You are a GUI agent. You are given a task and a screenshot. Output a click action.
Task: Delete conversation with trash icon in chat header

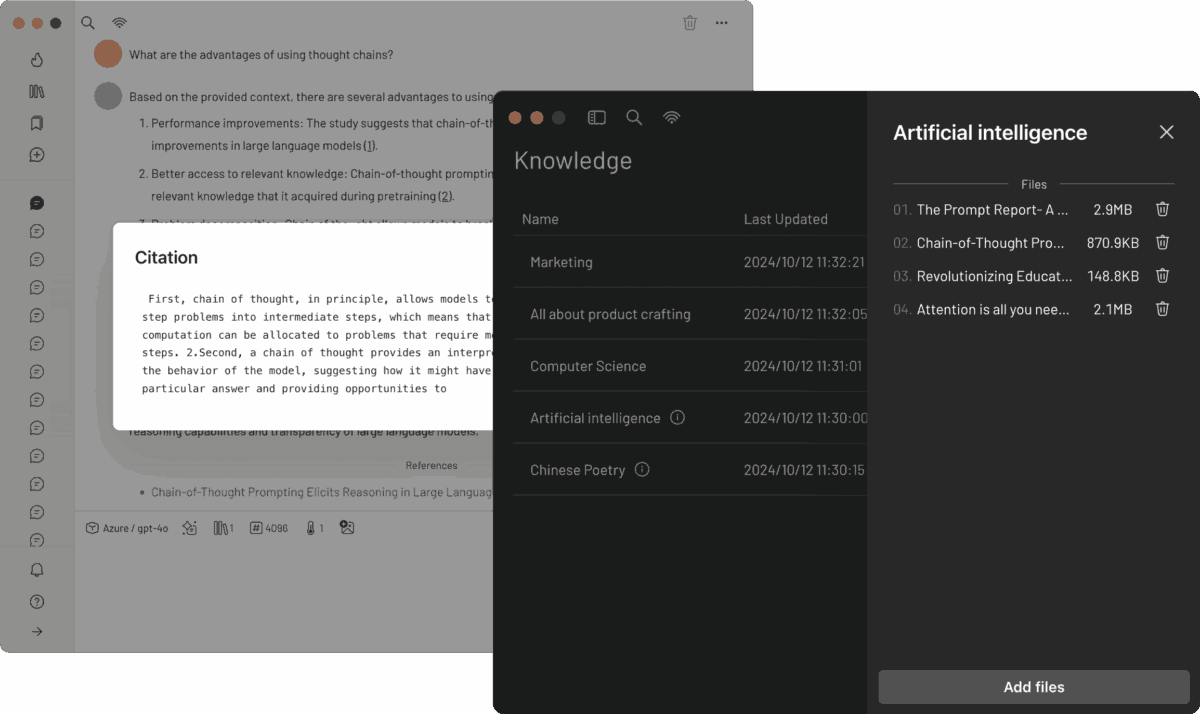coord(690,22)
